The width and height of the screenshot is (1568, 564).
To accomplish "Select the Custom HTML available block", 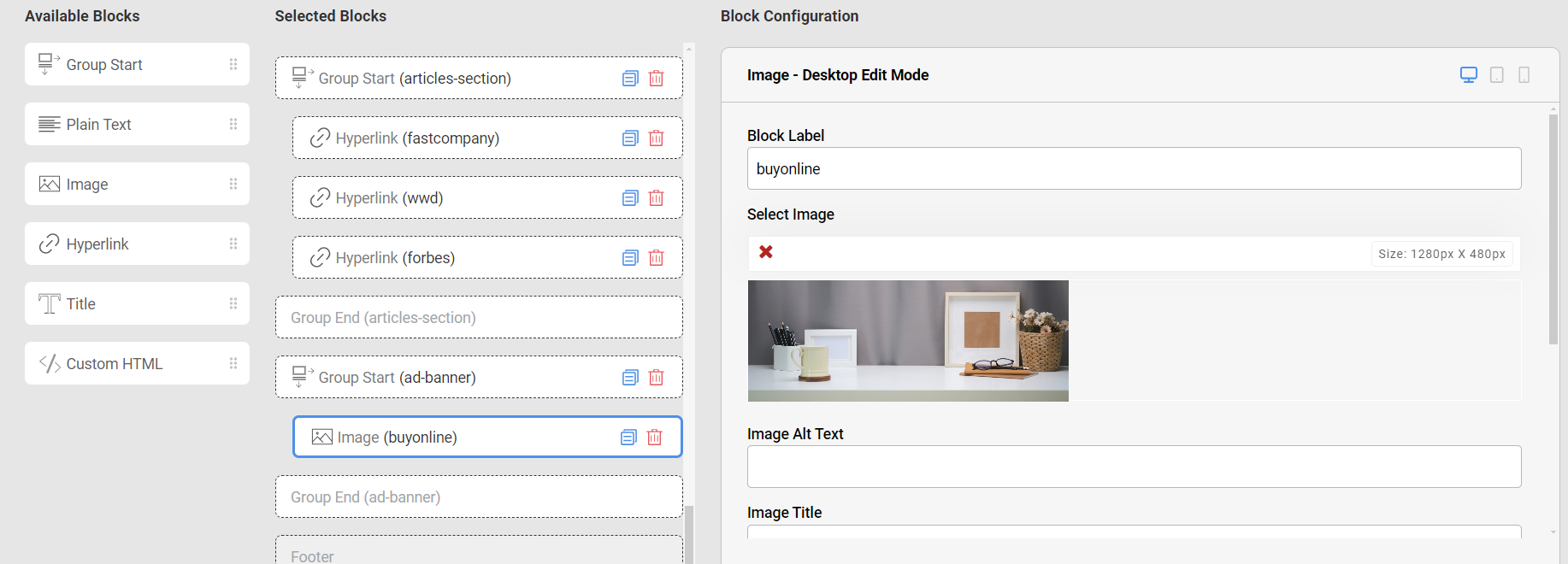I will point(114,364).
